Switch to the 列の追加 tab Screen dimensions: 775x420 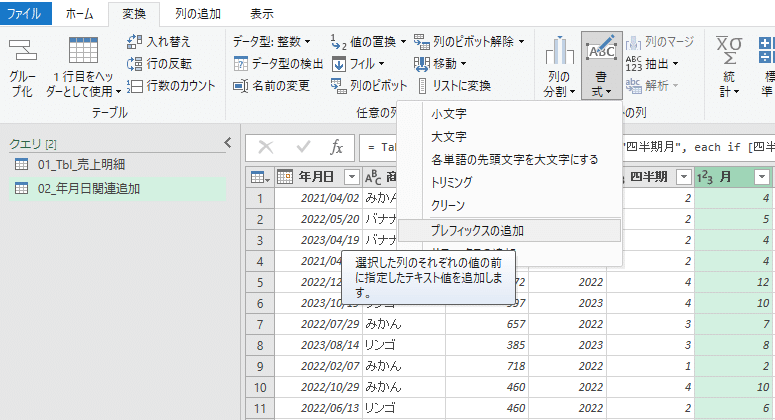point(198,13)
